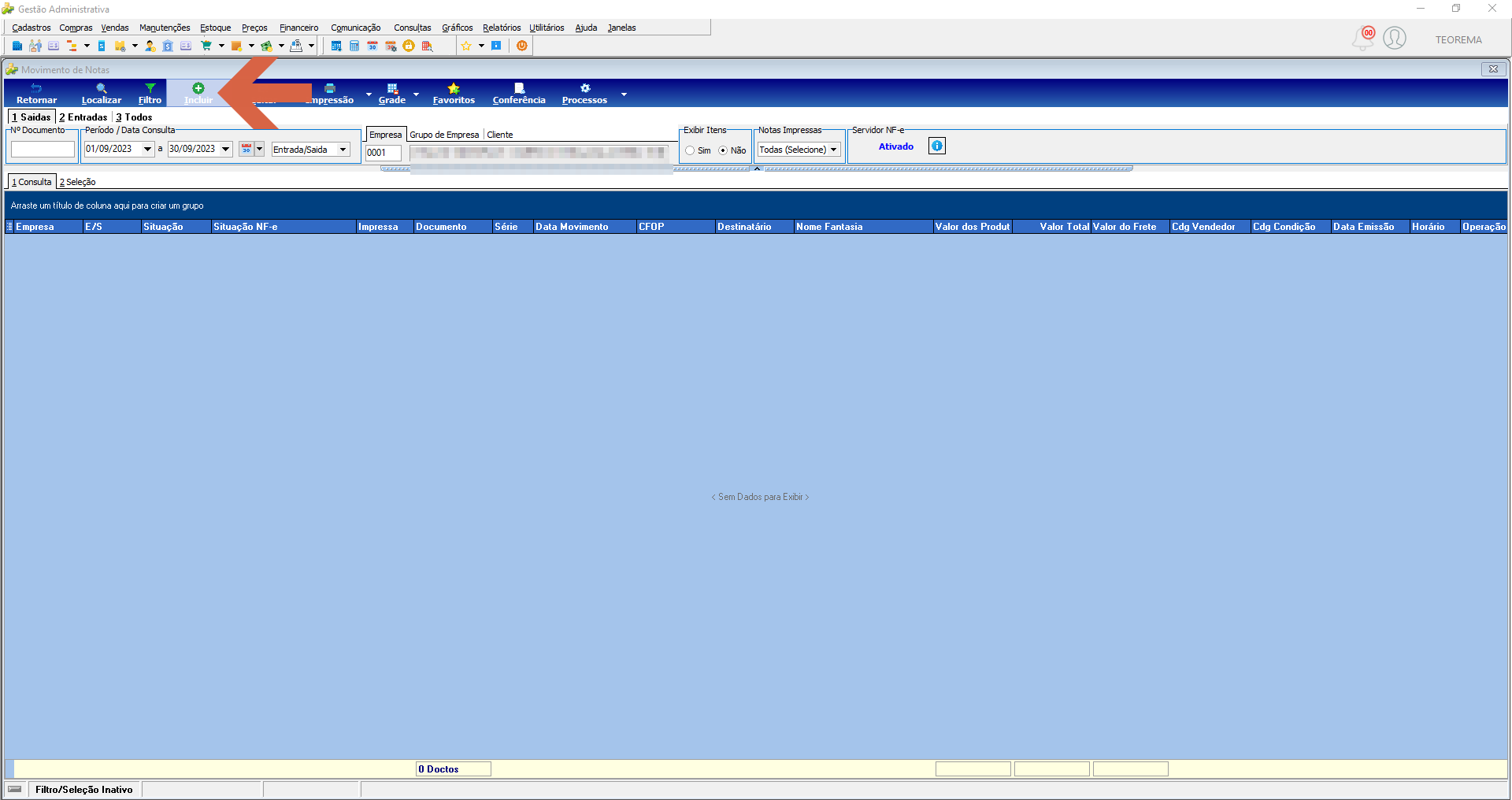The image size is (1512, 800).
Task: Expand the dropdown arrow beside Processos
Action: (x=624, y=94)
